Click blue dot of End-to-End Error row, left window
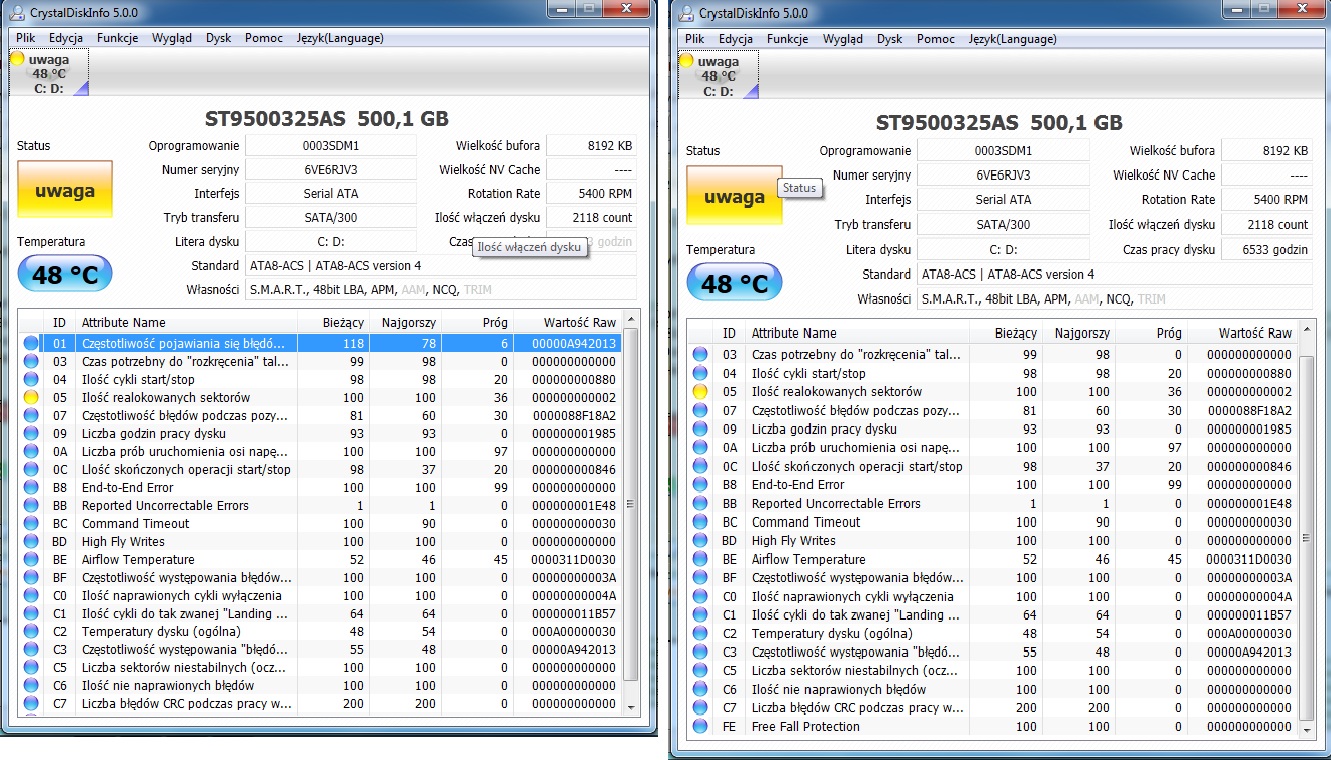 pos(31,487)
